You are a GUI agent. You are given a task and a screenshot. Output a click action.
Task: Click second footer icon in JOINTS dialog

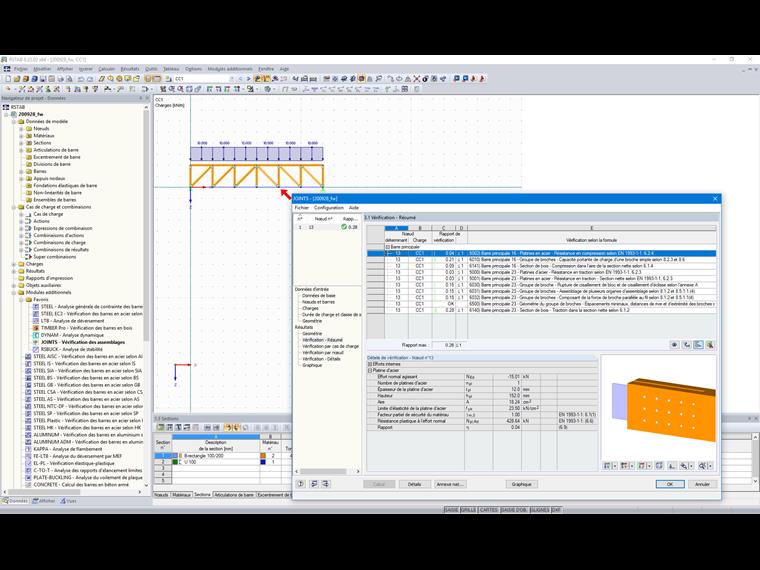(x=314, y=484)
